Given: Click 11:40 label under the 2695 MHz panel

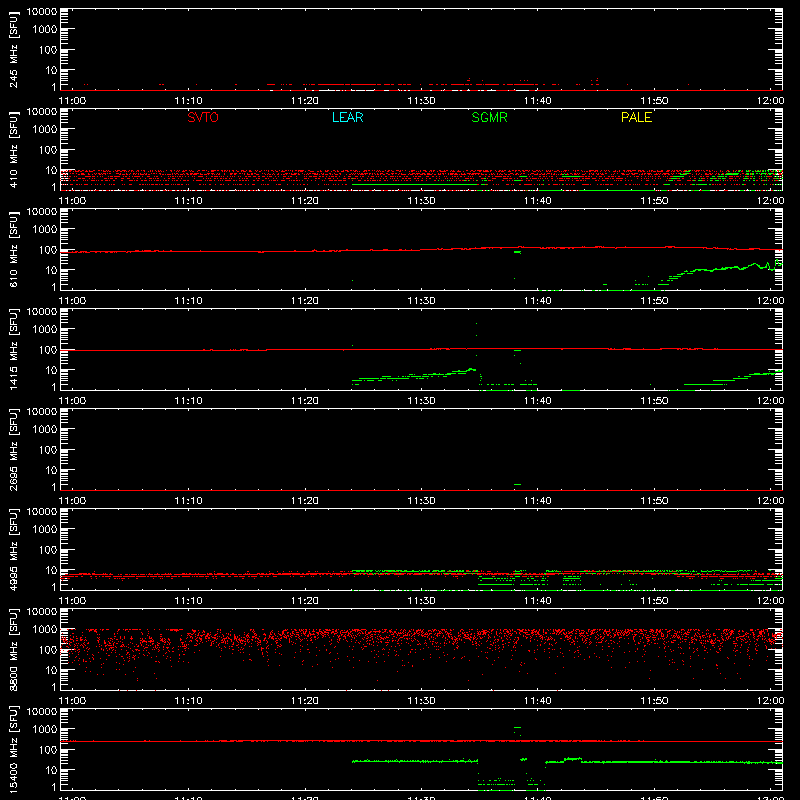Looking at the screenshot, I should [537, 501].
